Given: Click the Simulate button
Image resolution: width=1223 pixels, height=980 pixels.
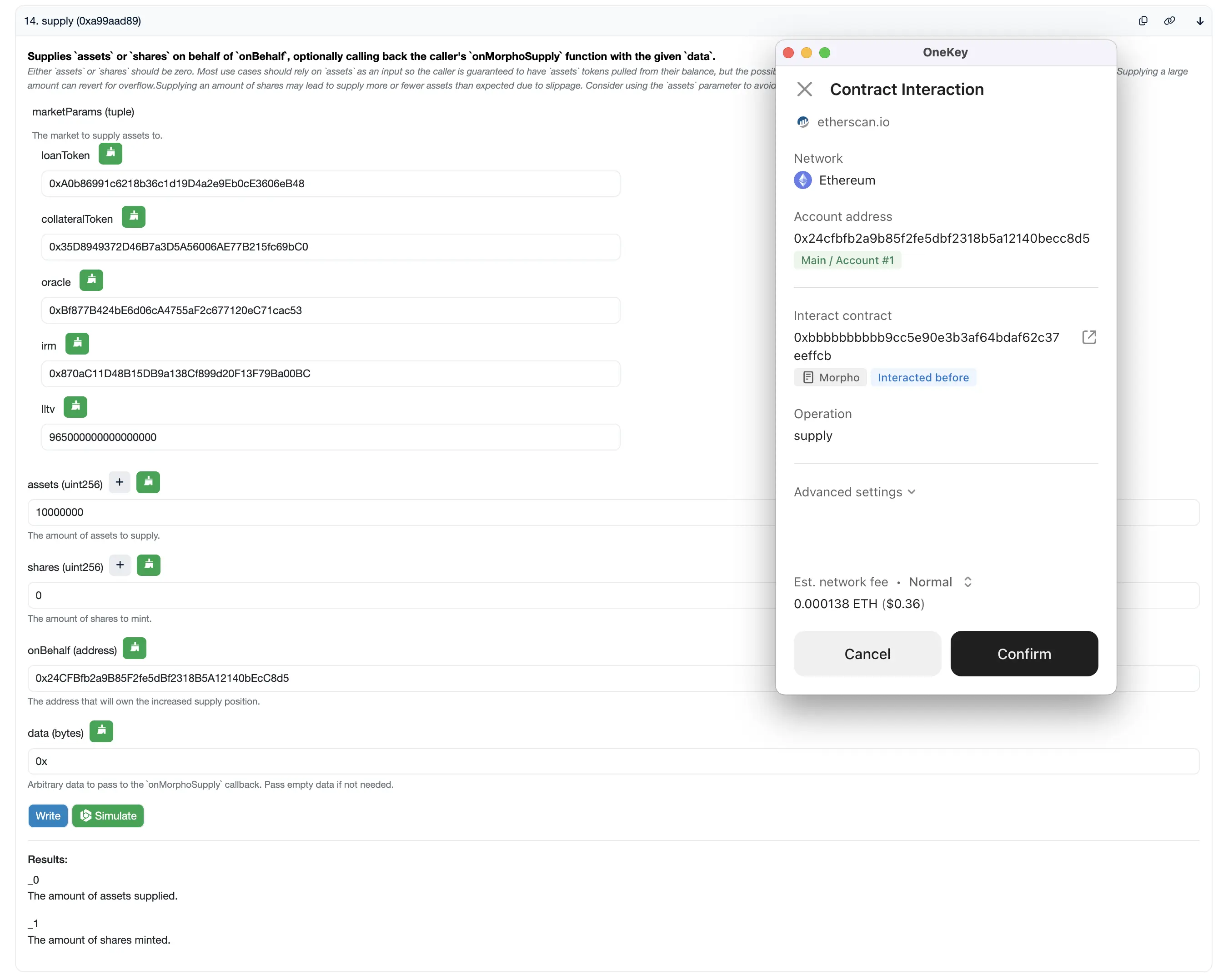Looking at the screenshot, I should coord(109,815).
